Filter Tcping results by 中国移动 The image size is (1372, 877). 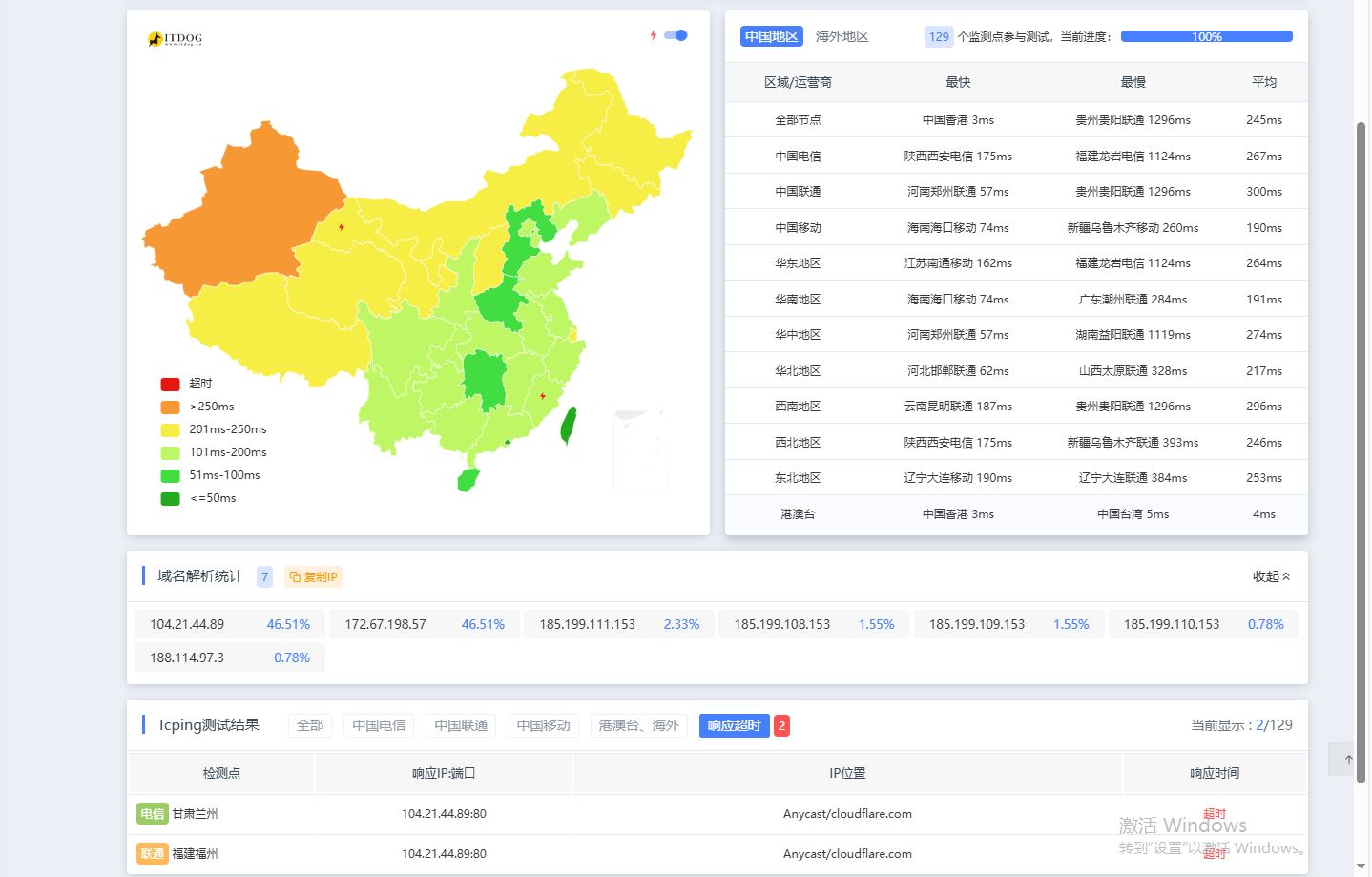point(543,725)
